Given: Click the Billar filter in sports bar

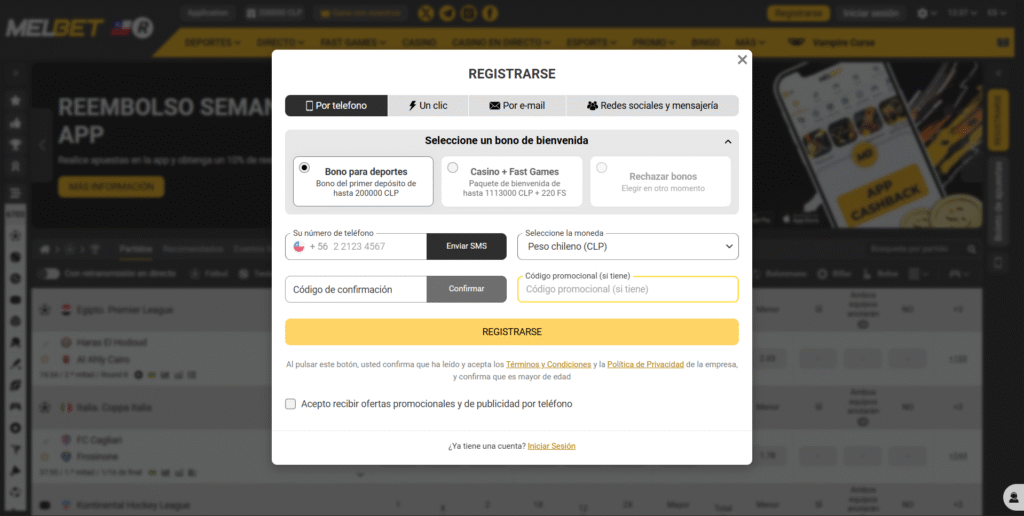Looking at the screenshot, I should click(x=834, y=274).
